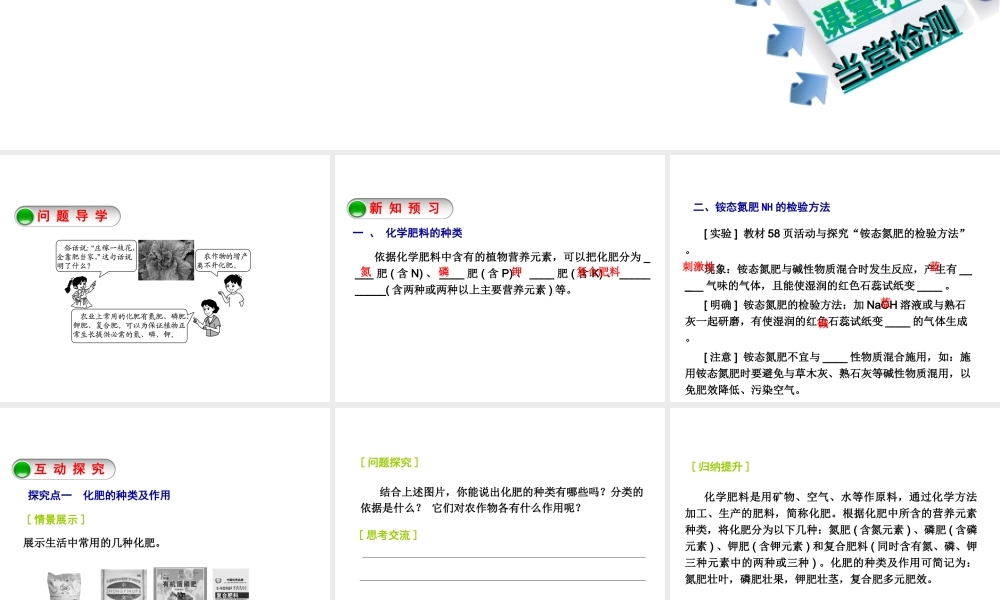Select the speech bubble about 氮肥、磷肥、钾肥
Screen dimensions: 1000x600
(130, 325)
